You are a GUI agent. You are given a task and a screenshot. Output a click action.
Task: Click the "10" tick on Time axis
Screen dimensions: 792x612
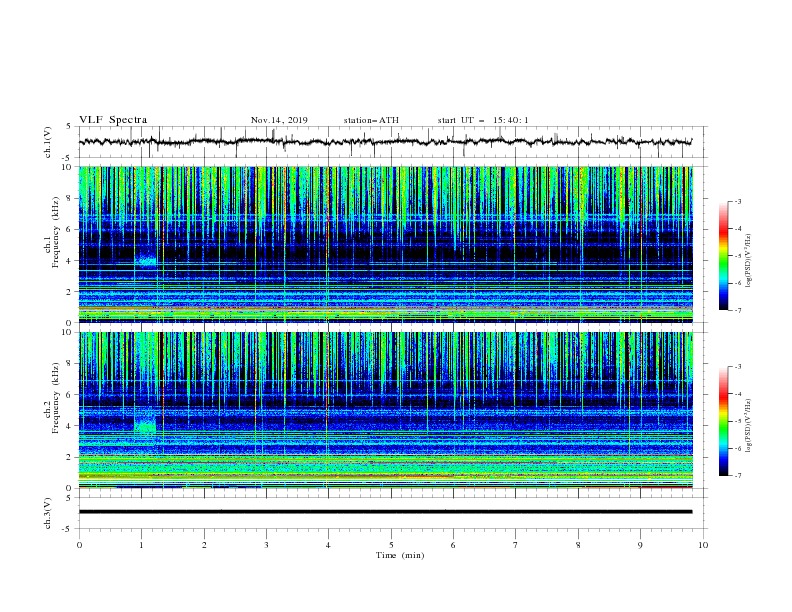click(x=703, y=545)
